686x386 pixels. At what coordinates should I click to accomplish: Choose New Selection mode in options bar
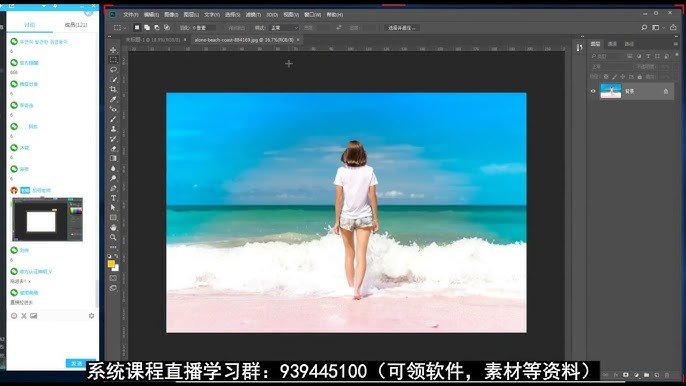[x=137, y=28]
